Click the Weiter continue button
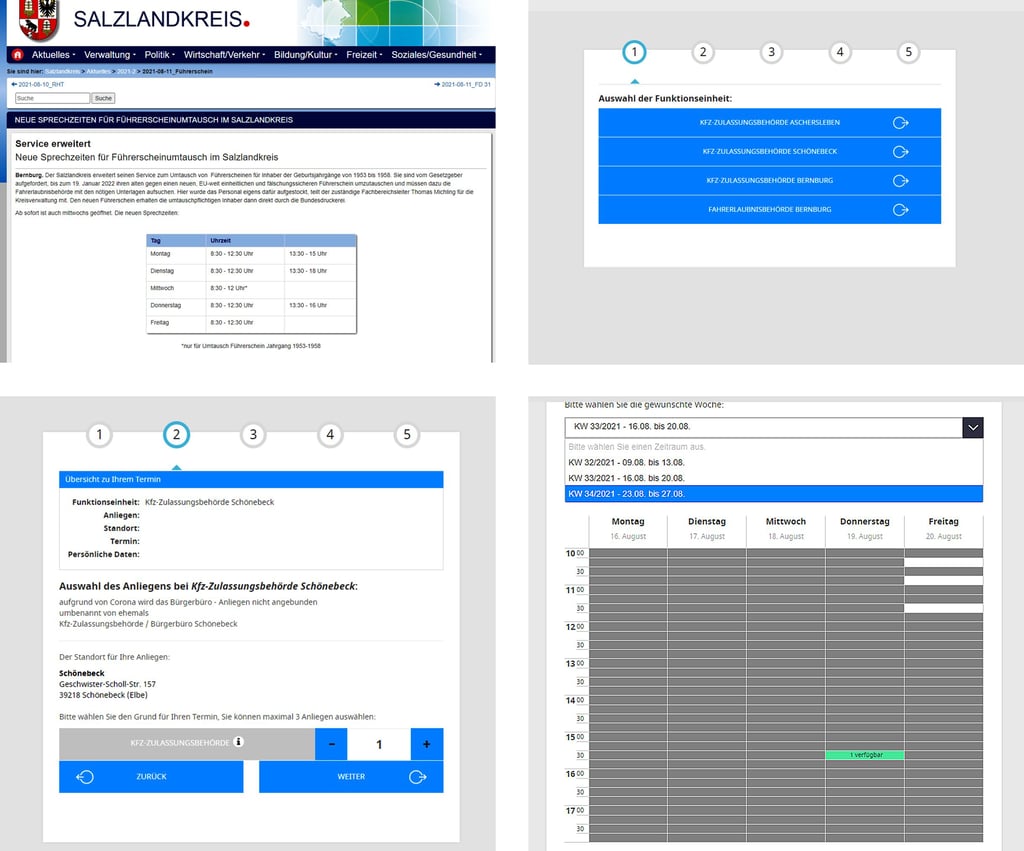 [351, 777]
